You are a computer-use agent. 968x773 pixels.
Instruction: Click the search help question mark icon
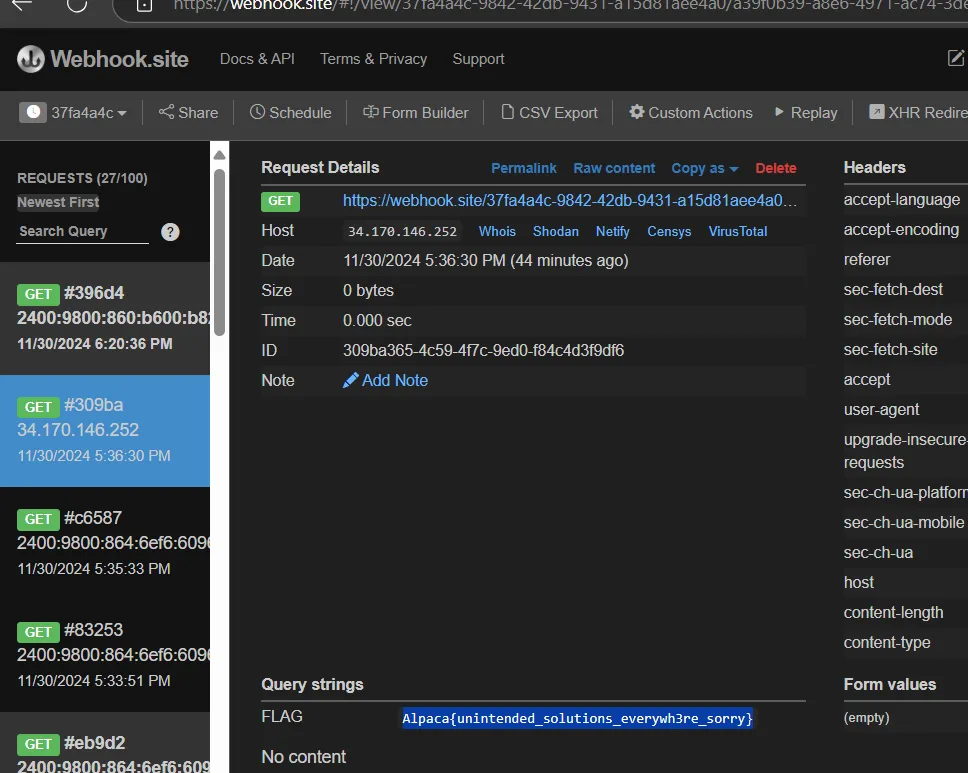[170, 232]
